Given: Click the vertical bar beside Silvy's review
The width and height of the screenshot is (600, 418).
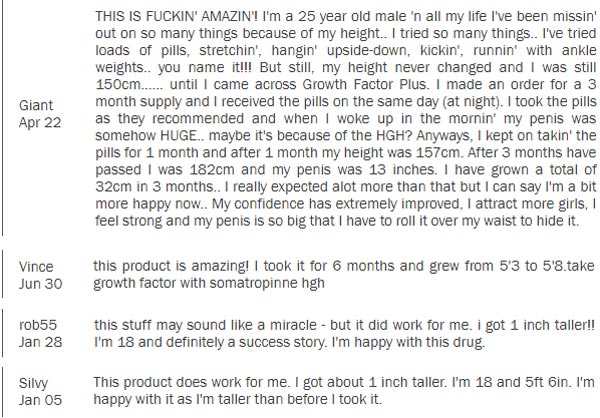Looking at the screenshot, I should (x=2, y=391).
